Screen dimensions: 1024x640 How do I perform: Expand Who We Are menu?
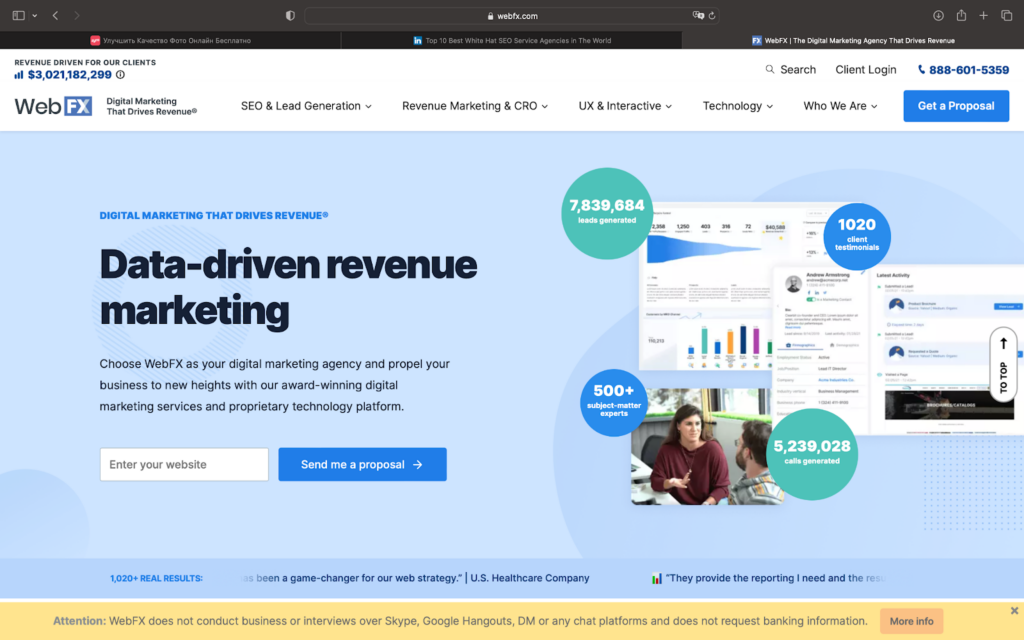[840, 106]
